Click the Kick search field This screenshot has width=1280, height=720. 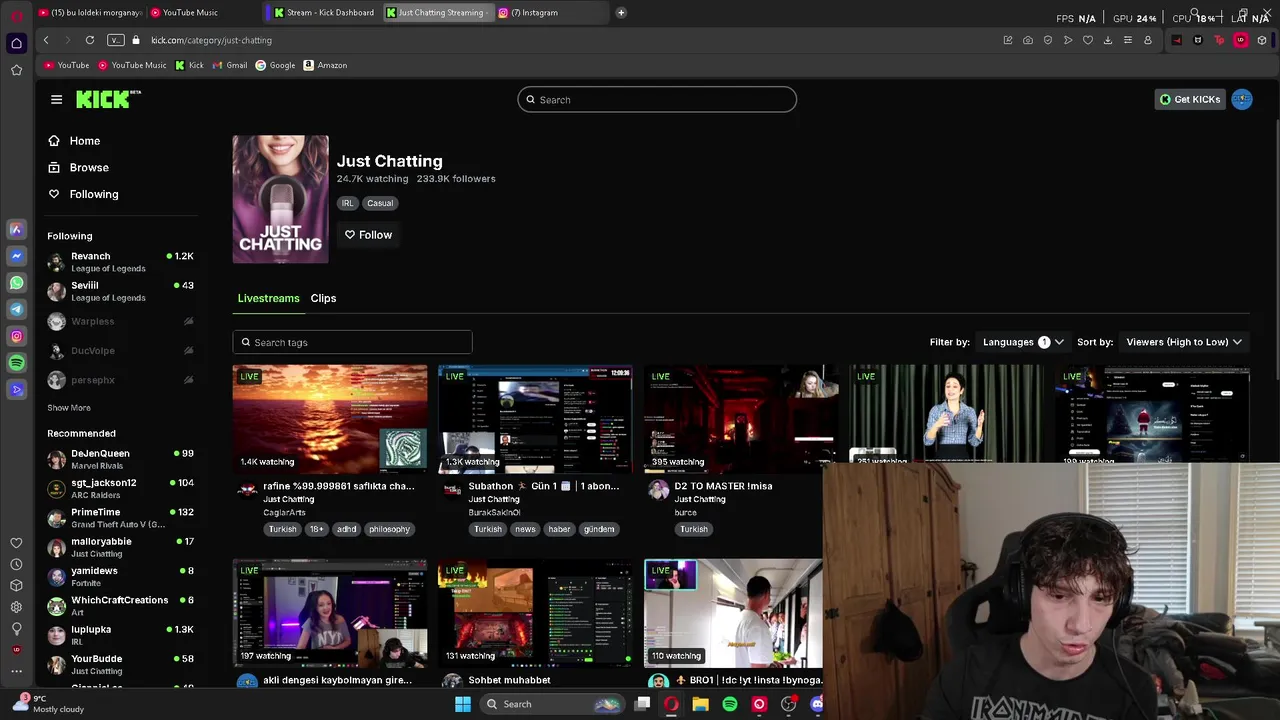(x=657, y=100)
